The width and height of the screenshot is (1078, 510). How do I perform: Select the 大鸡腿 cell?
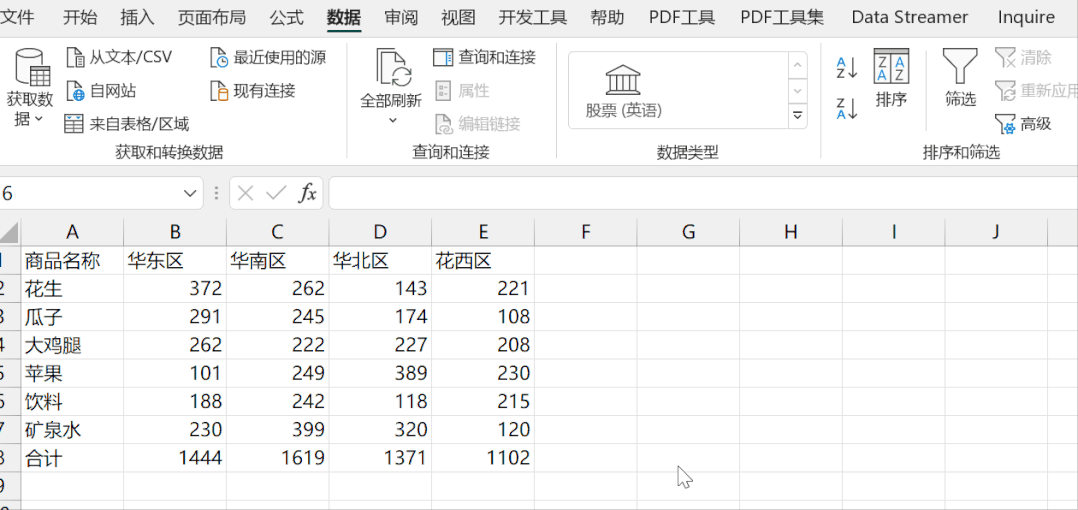pyautogui.click(x=72, y=345)
